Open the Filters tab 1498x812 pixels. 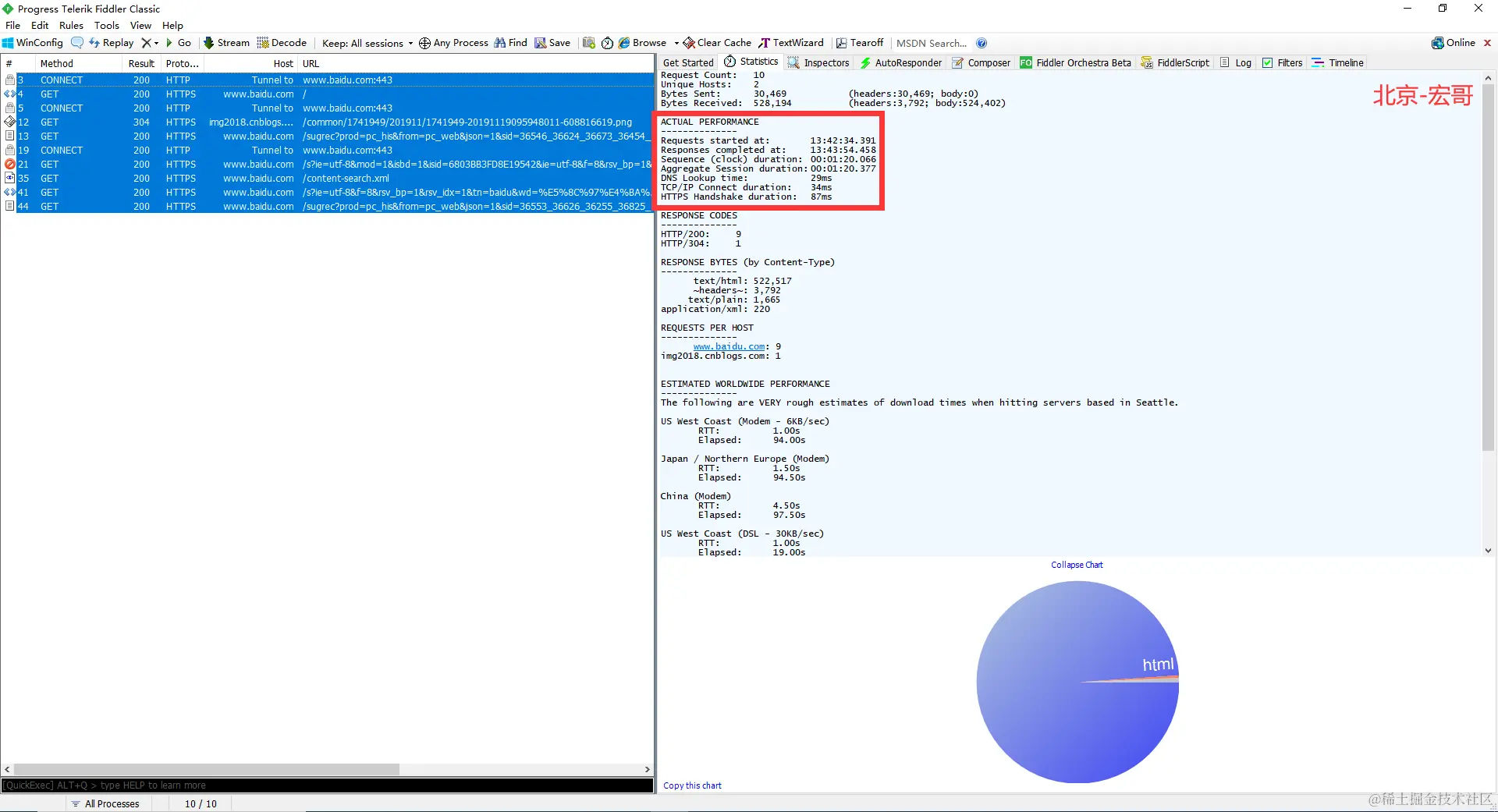coord(1283,62)
